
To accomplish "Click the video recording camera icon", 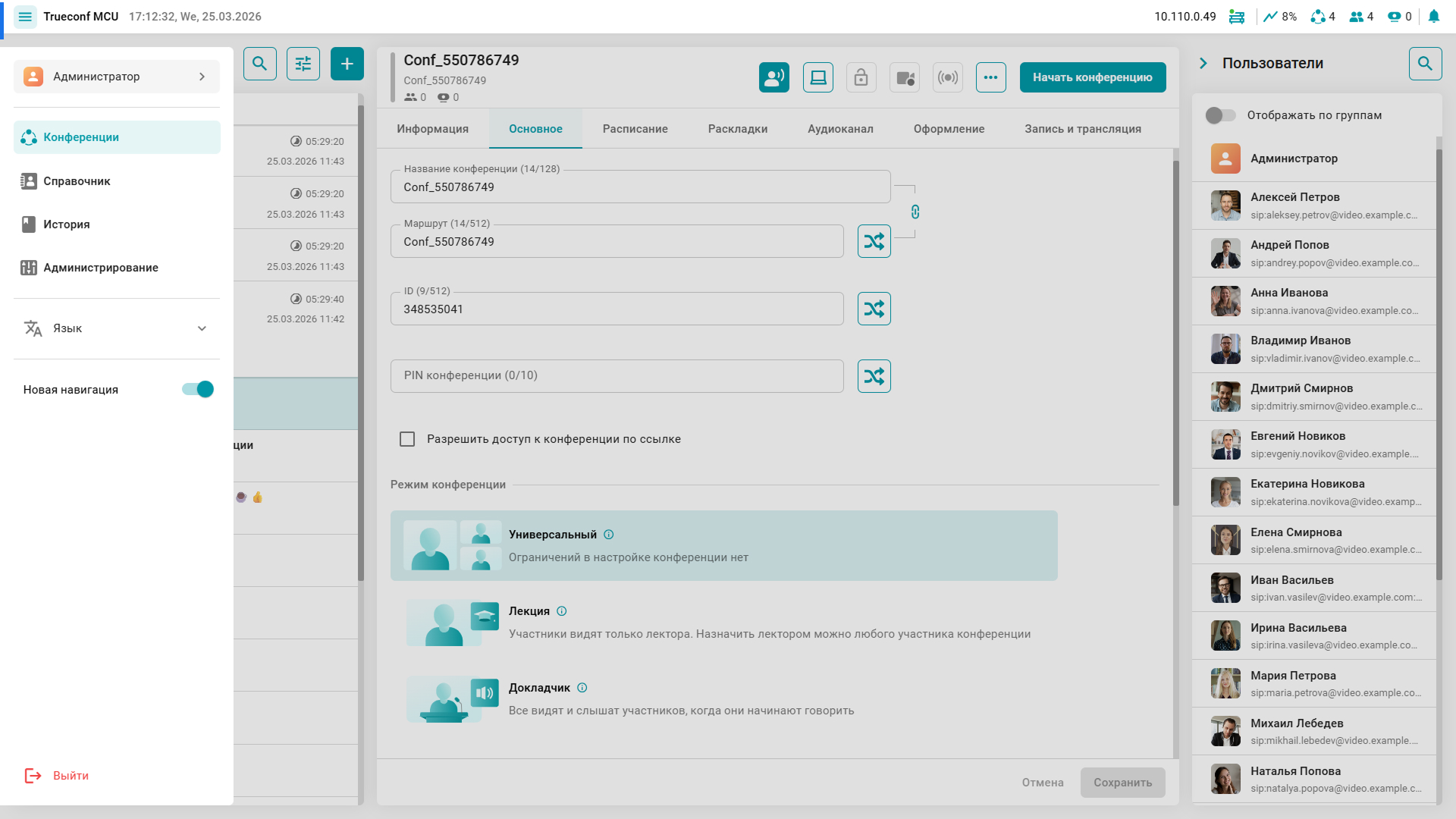I will 905,77.
